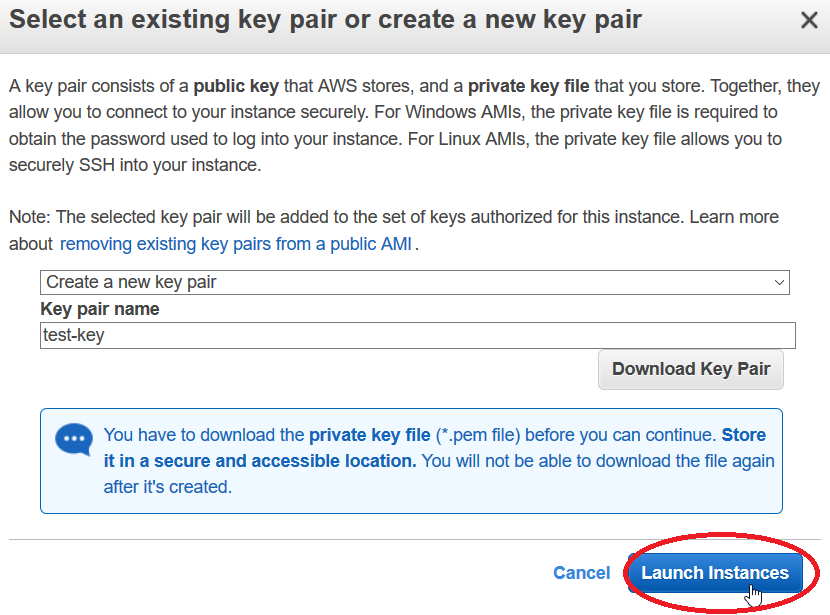The height and width of the screenshot is (615, 830).
Task: Click the bold 'public key' text in the description
Action: pos(236,86)
